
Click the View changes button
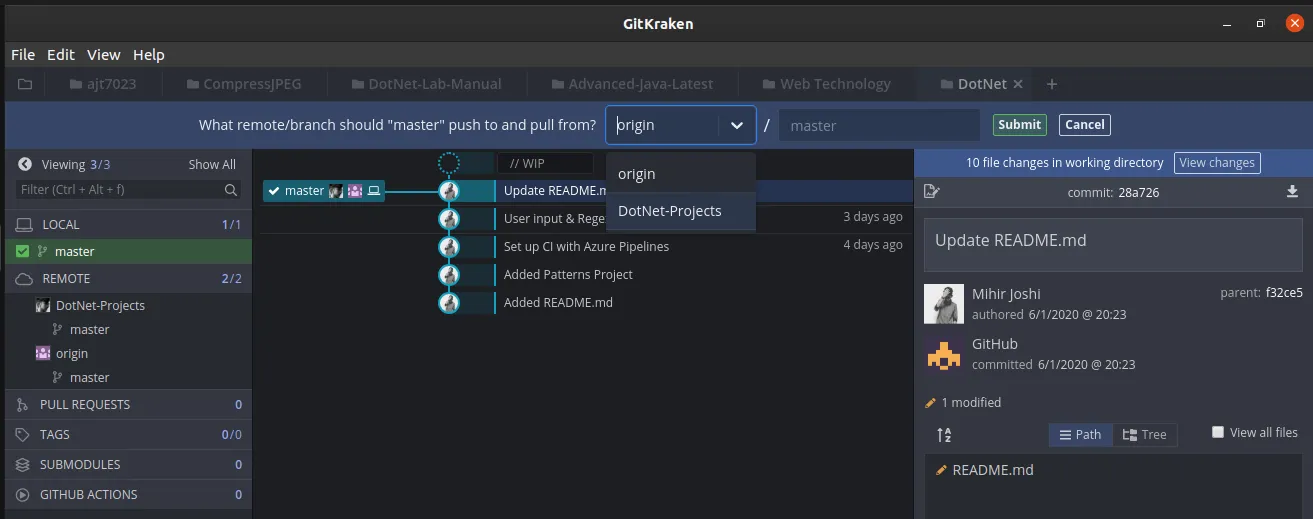point(1217,163)
